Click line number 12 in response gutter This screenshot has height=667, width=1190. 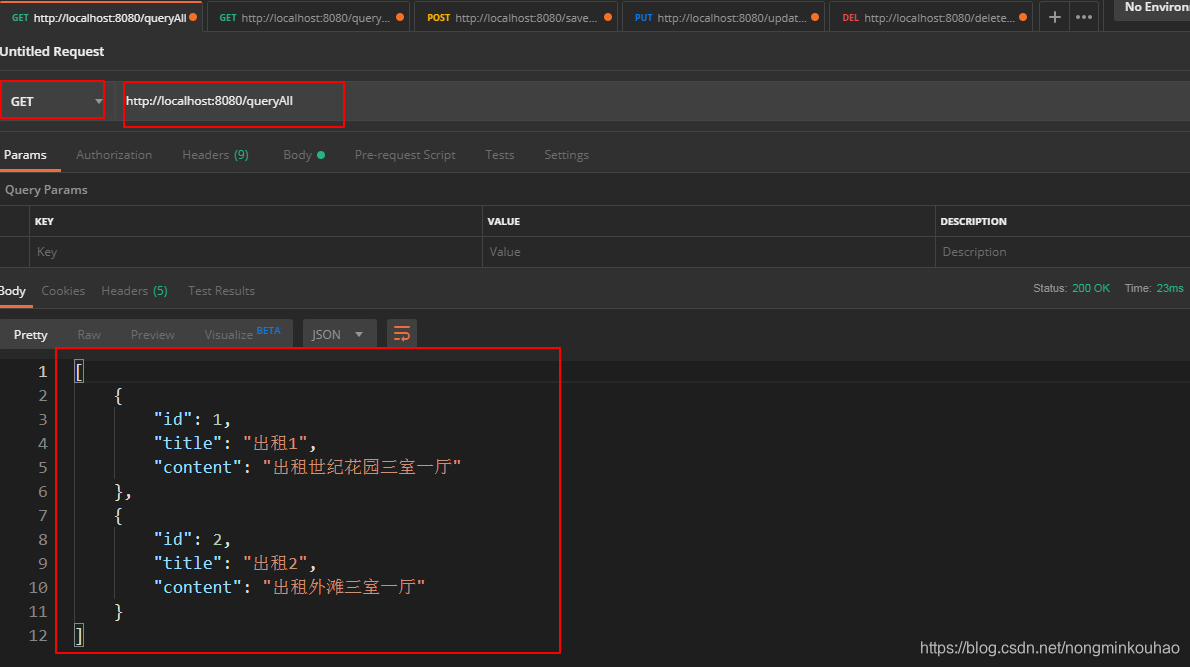38,636
